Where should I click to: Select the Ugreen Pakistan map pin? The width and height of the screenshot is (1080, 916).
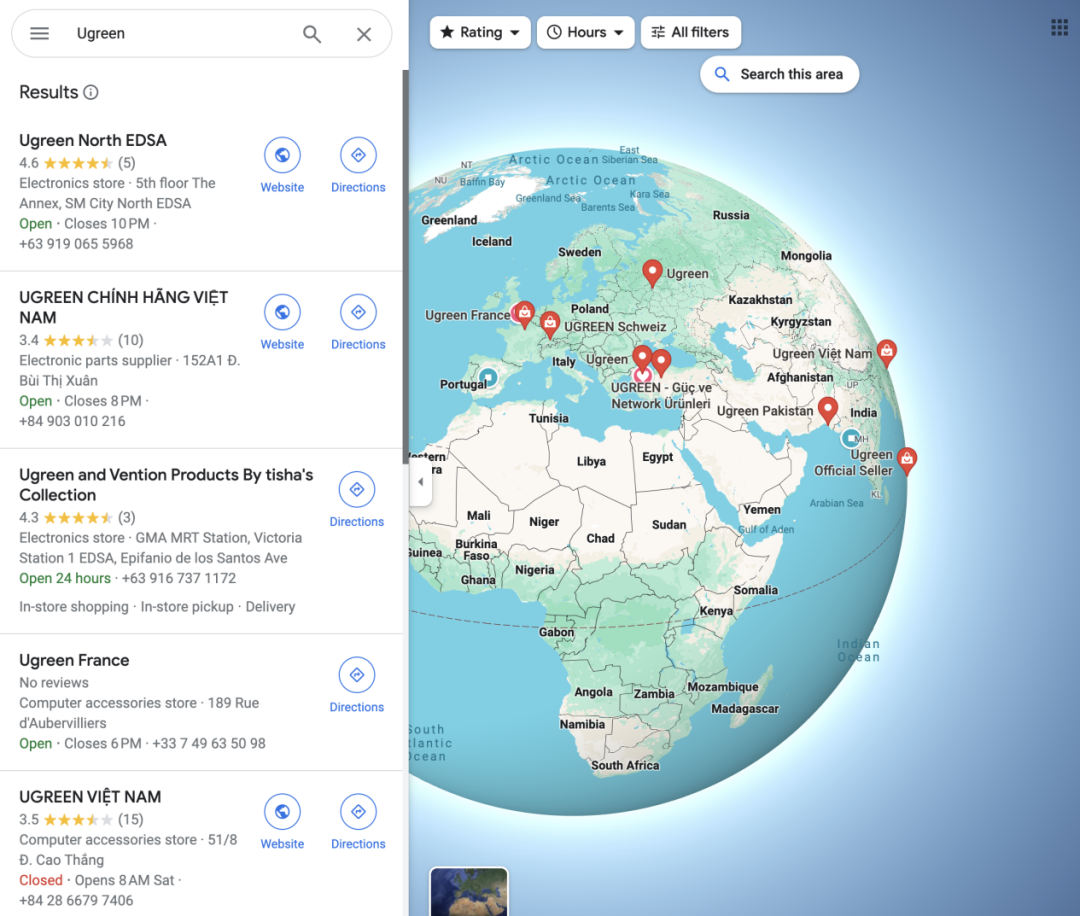[827, 409]
